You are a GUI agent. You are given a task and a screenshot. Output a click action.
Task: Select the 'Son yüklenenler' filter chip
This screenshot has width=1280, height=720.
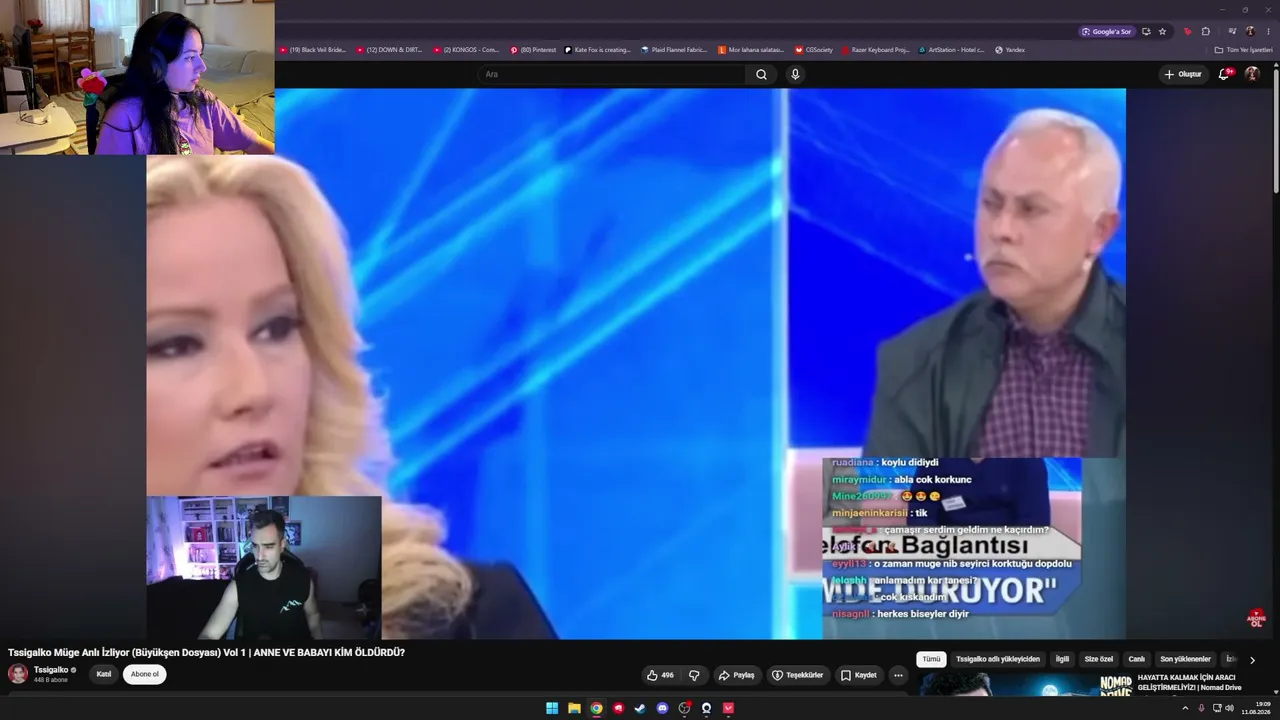(1185, 660)
